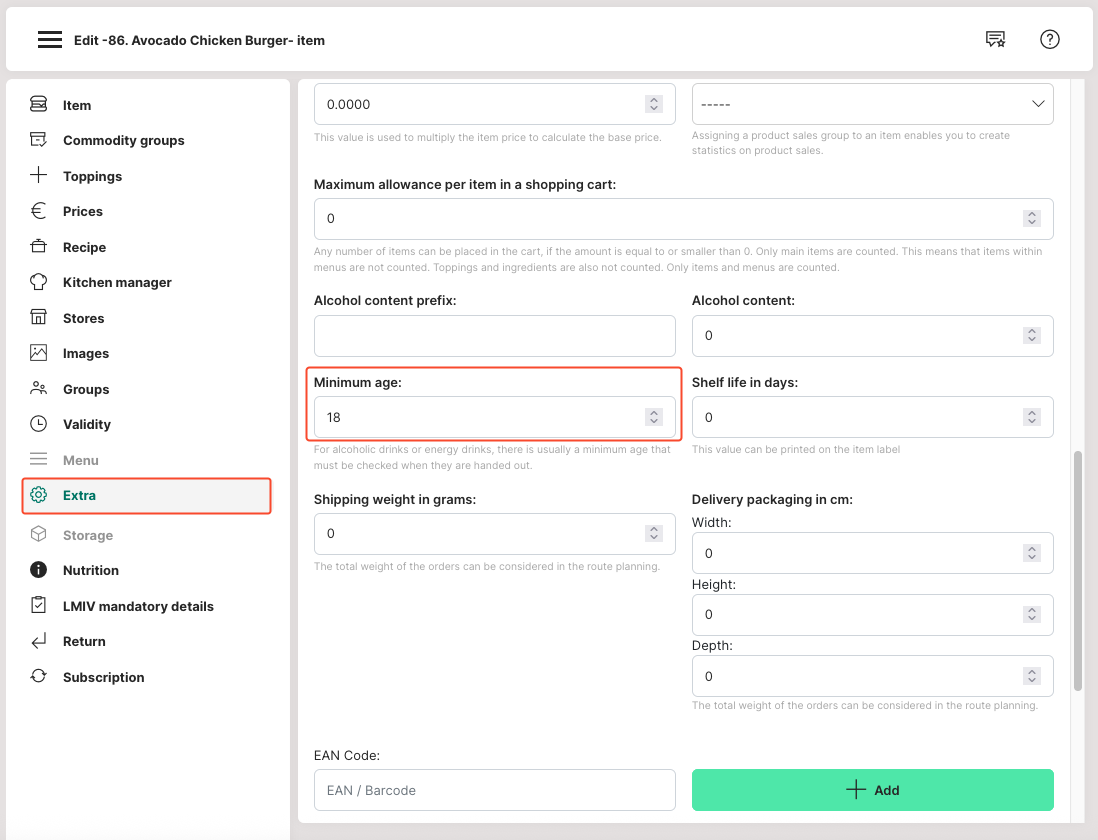This screenshot has height=840, width=1098.
Task: Switch to the Validity section
Action: tap(87, 424)
